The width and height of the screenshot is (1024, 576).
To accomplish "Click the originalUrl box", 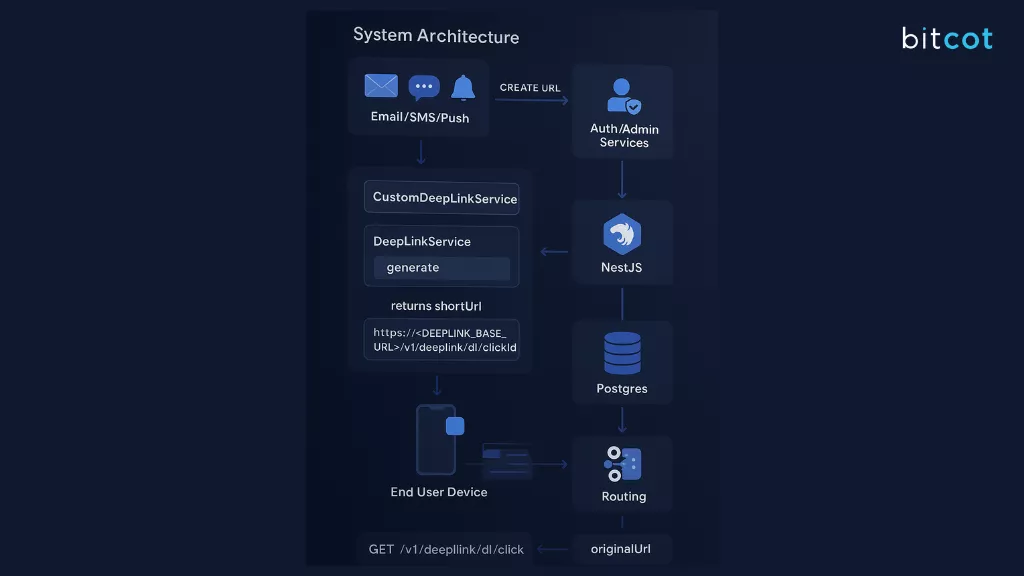I will (622, 548).
